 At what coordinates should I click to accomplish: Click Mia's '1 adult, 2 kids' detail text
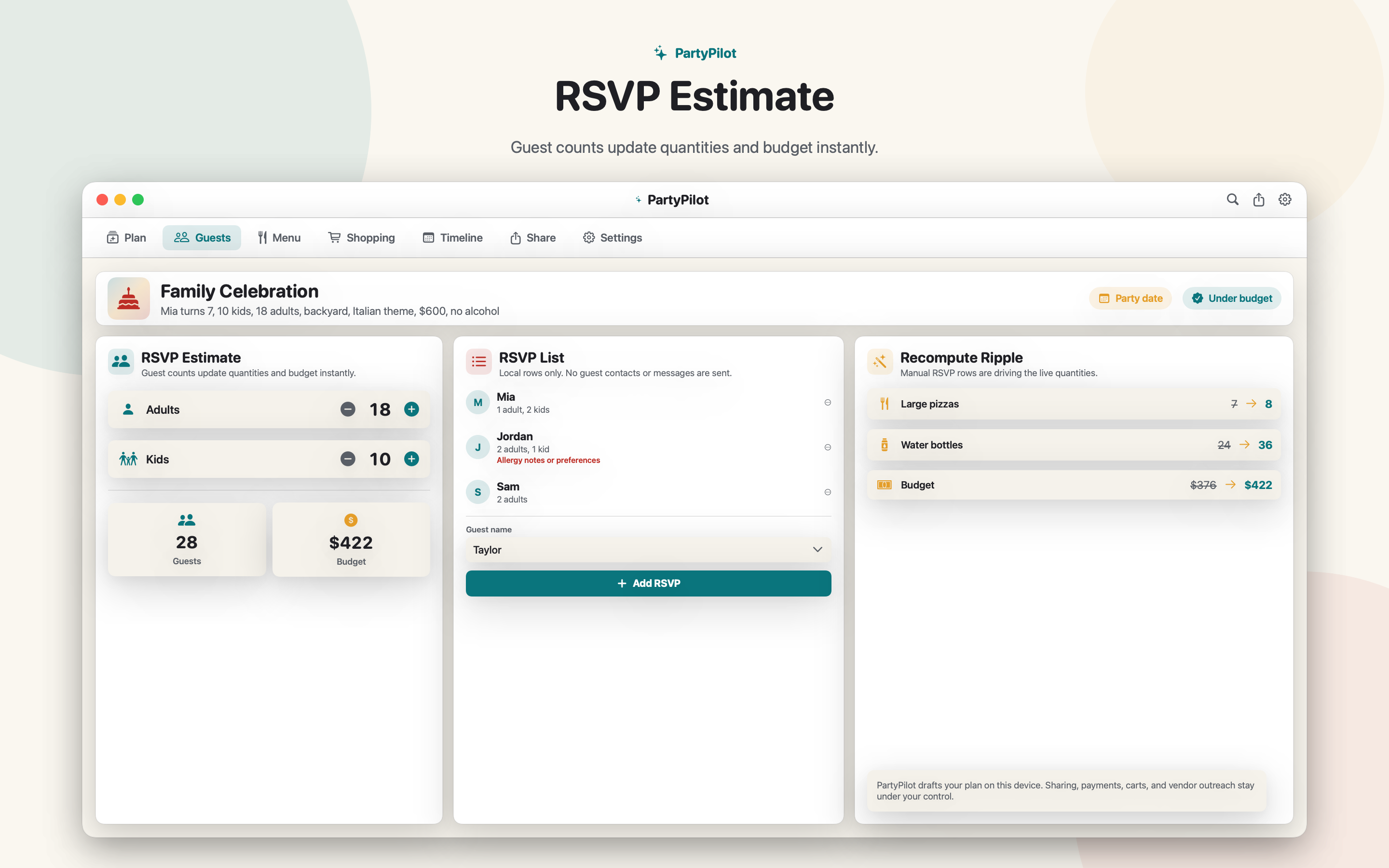(x=523, y=410)
